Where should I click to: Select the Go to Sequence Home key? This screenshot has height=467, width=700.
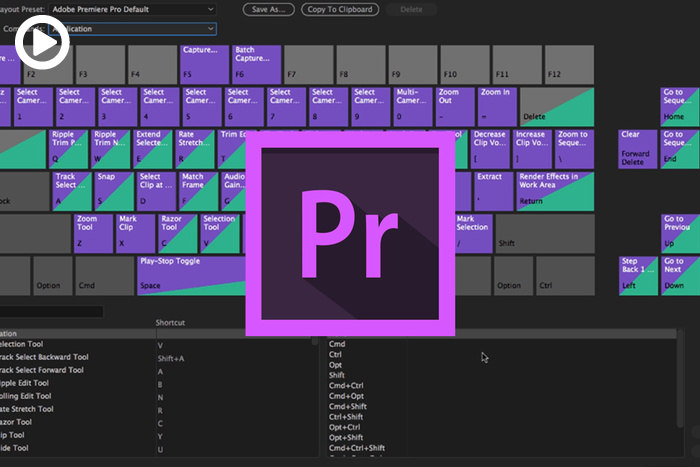(x=679, y=107)
